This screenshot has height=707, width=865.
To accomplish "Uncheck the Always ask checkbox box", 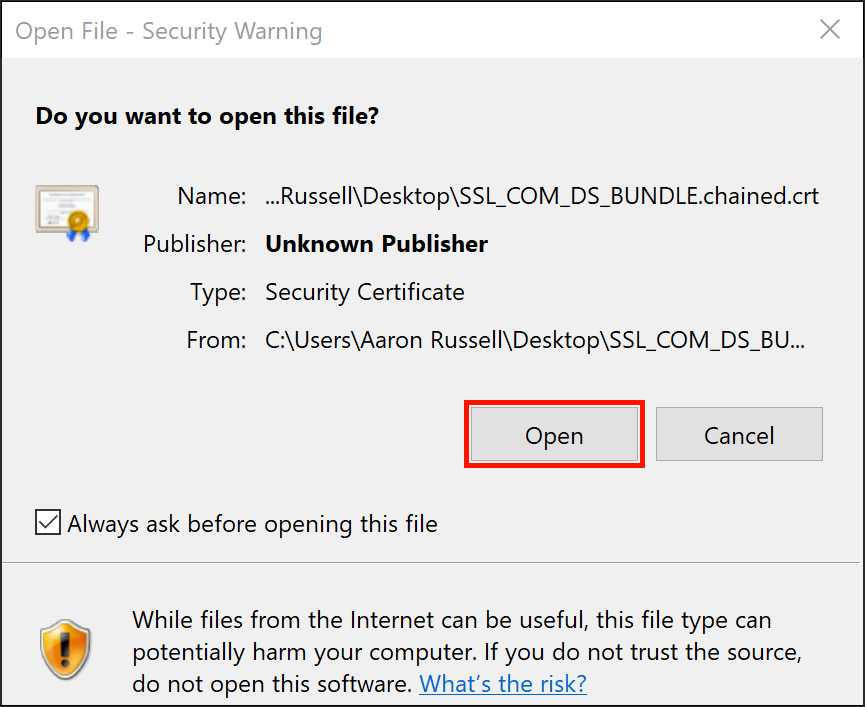I will tap(47, 523).
